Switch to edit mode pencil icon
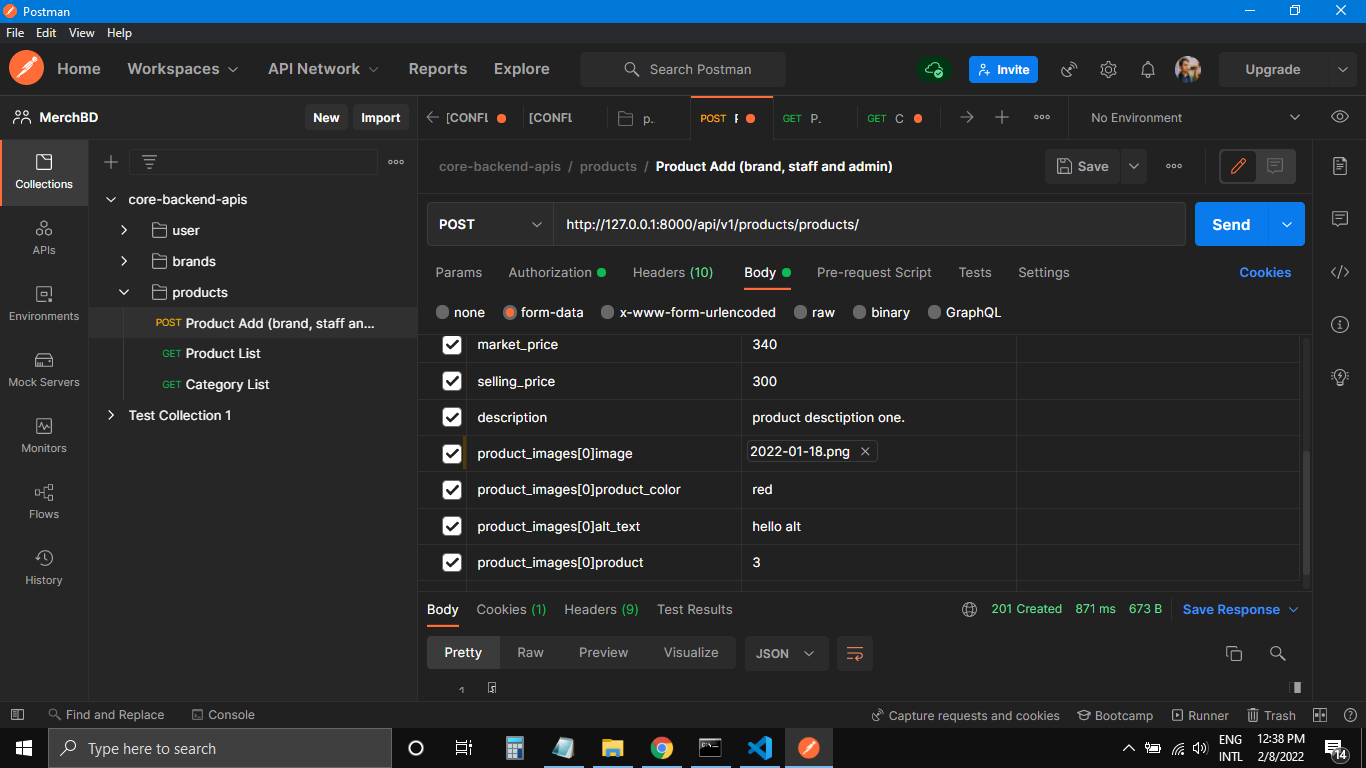This screenshot has width=1366, height=768. [1238, 166]
